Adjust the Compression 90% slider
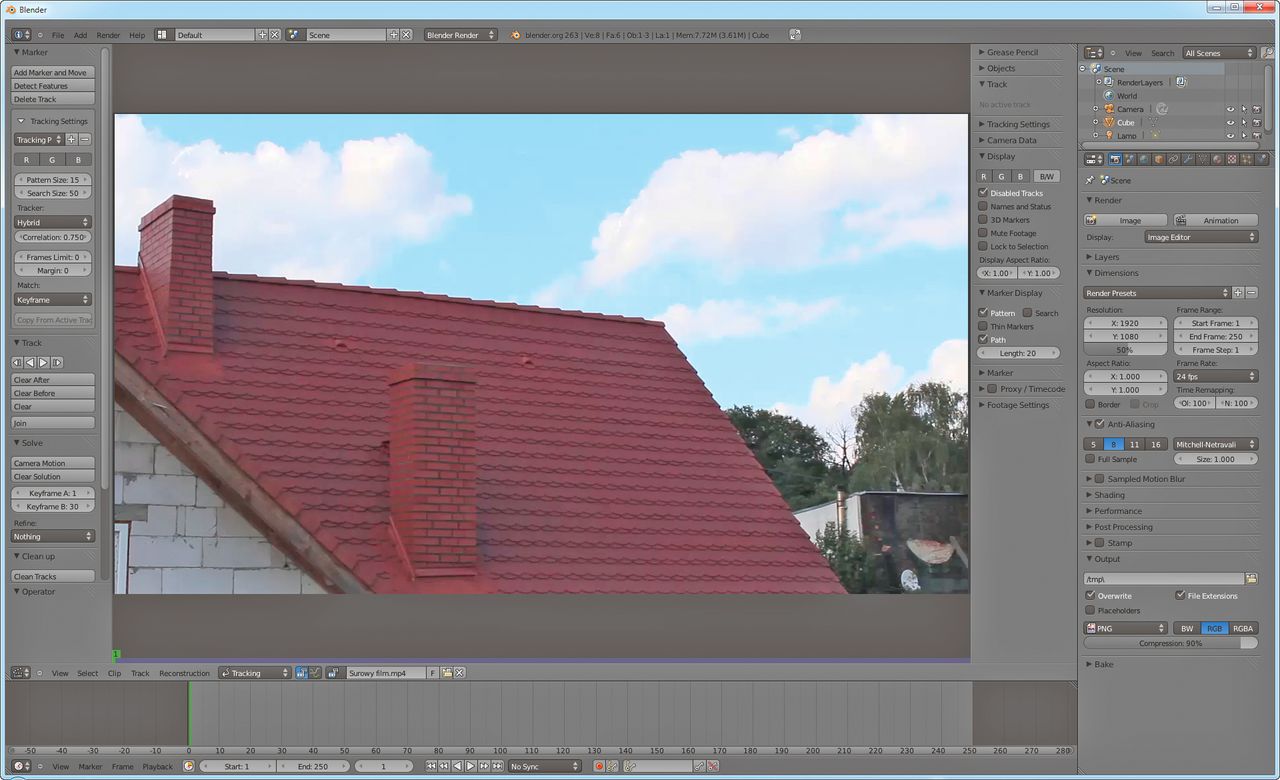Image resolution: width=1280 pixels, height=780 pixels. click(x=1171, y=643)
